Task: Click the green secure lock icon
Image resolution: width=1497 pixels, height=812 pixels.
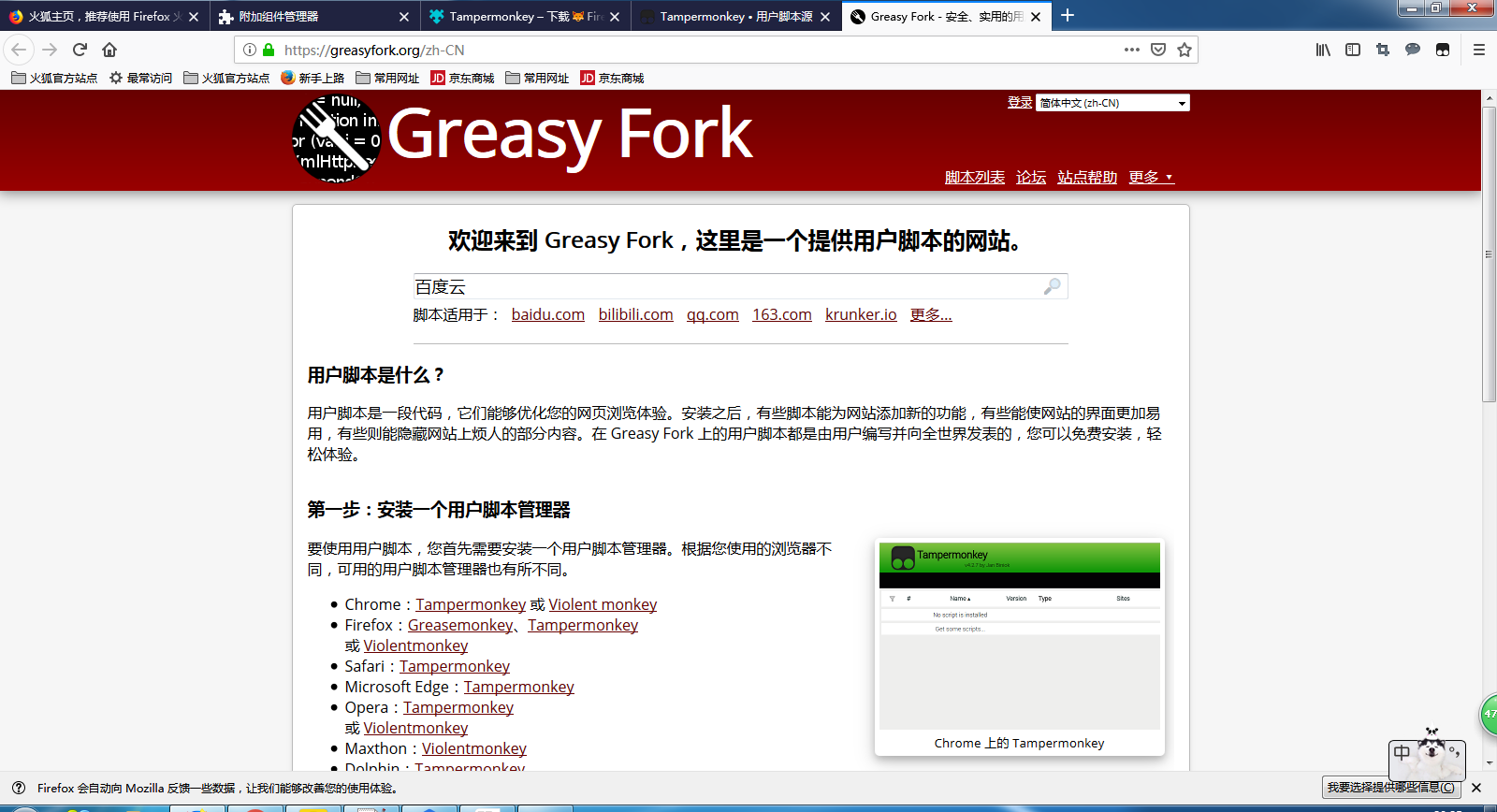Action: coord(269,50)
